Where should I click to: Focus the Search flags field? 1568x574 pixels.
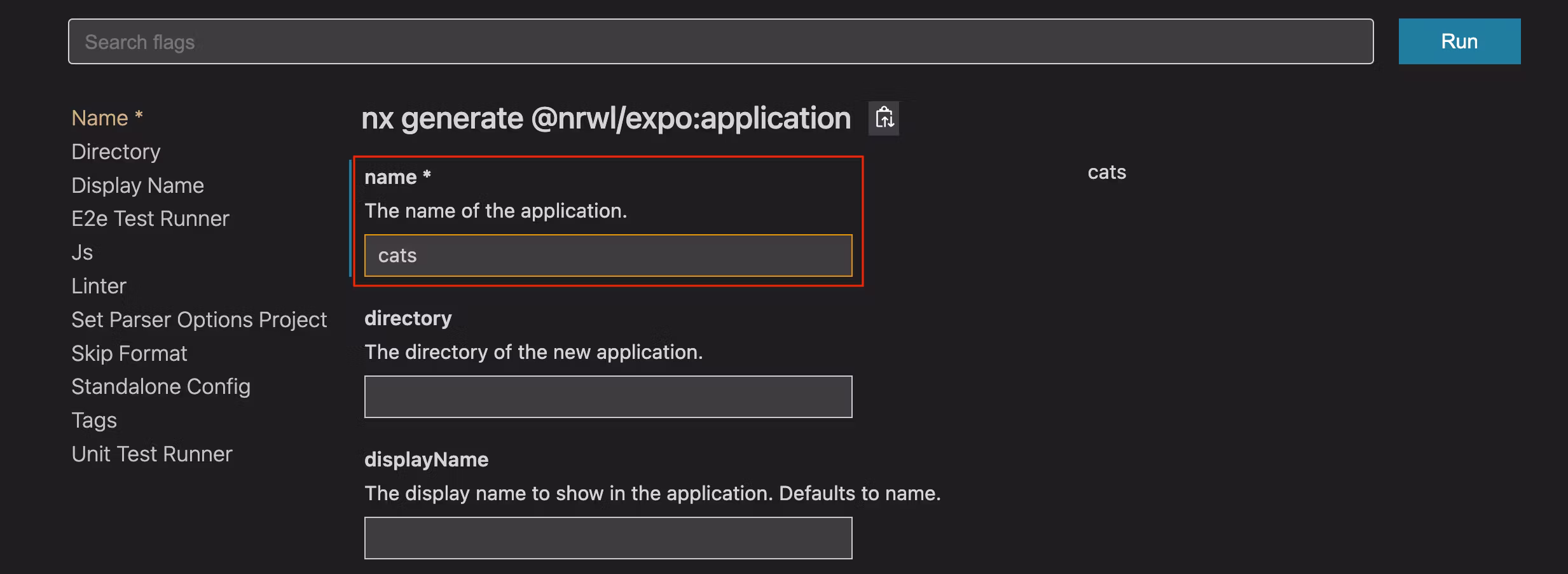pos(720,41)
